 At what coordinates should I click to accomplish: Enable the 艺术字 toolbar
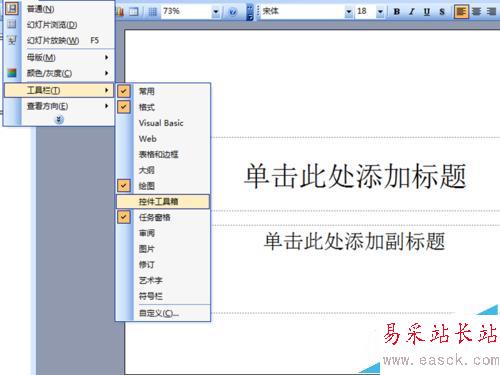pos(163,280)
